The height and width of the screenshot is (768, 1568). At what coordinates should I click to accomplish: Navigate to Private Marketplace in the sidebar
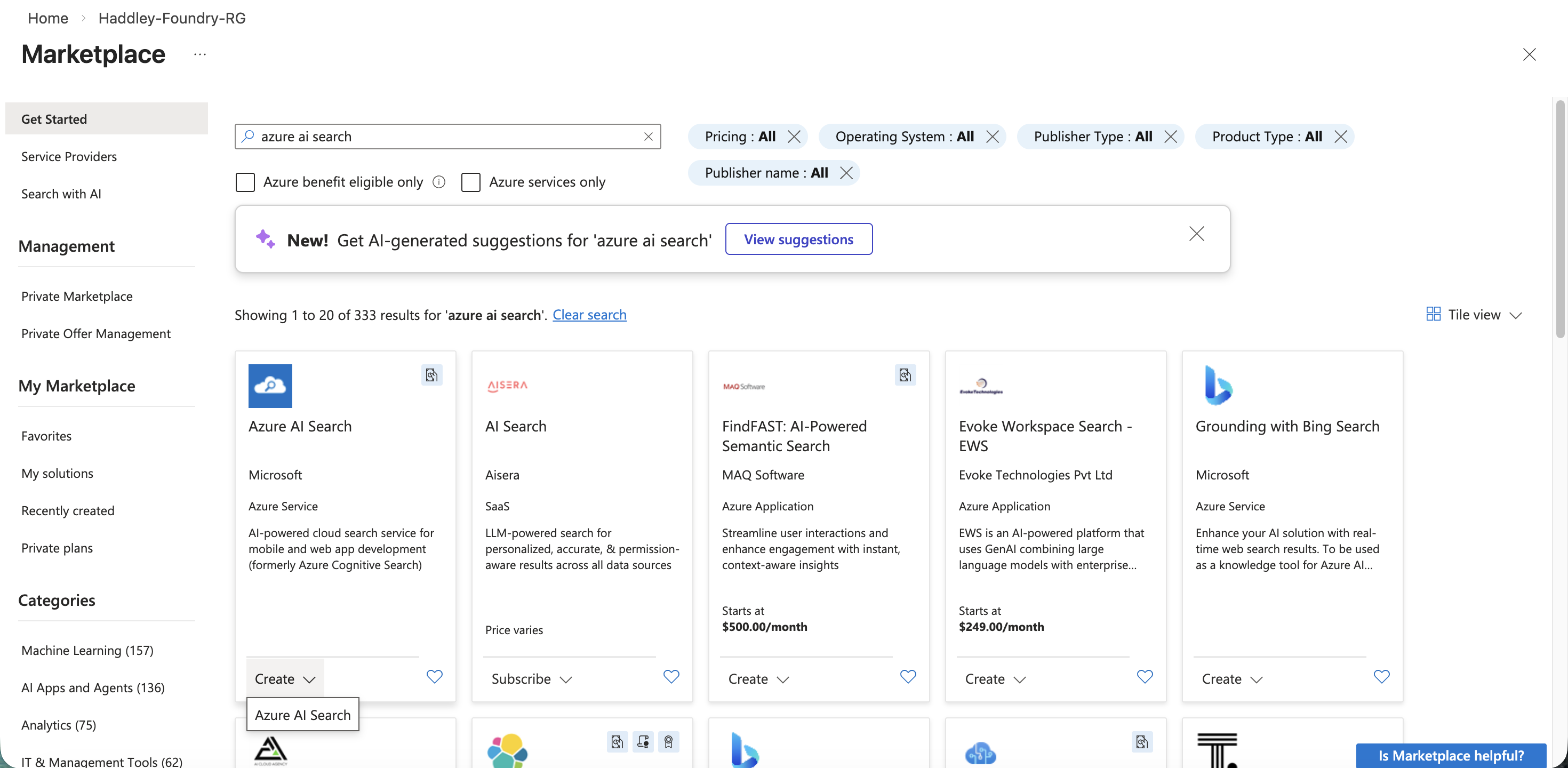tap(77, 297)
